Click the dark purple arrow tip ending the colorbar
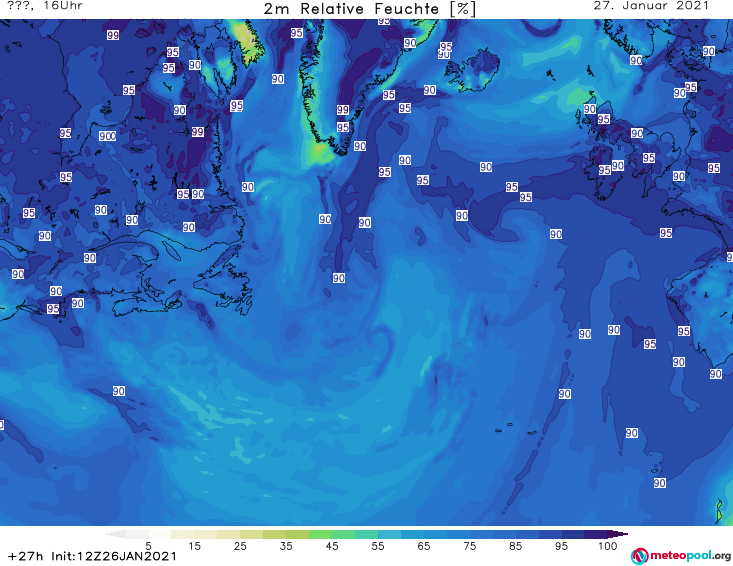The height and width of the screenshot is (566, 733). (x=618, y=534)
